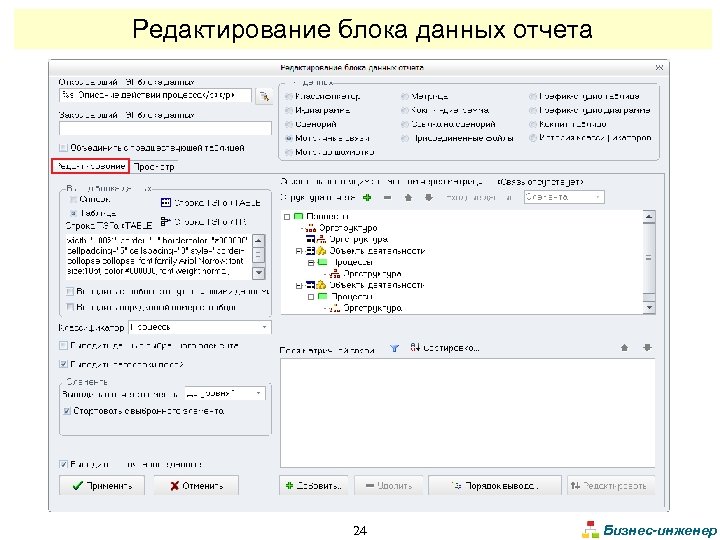Click the blue funnel filter icon
The height and width of the screenshot is (540, 720).
click(x=394, y=349)
